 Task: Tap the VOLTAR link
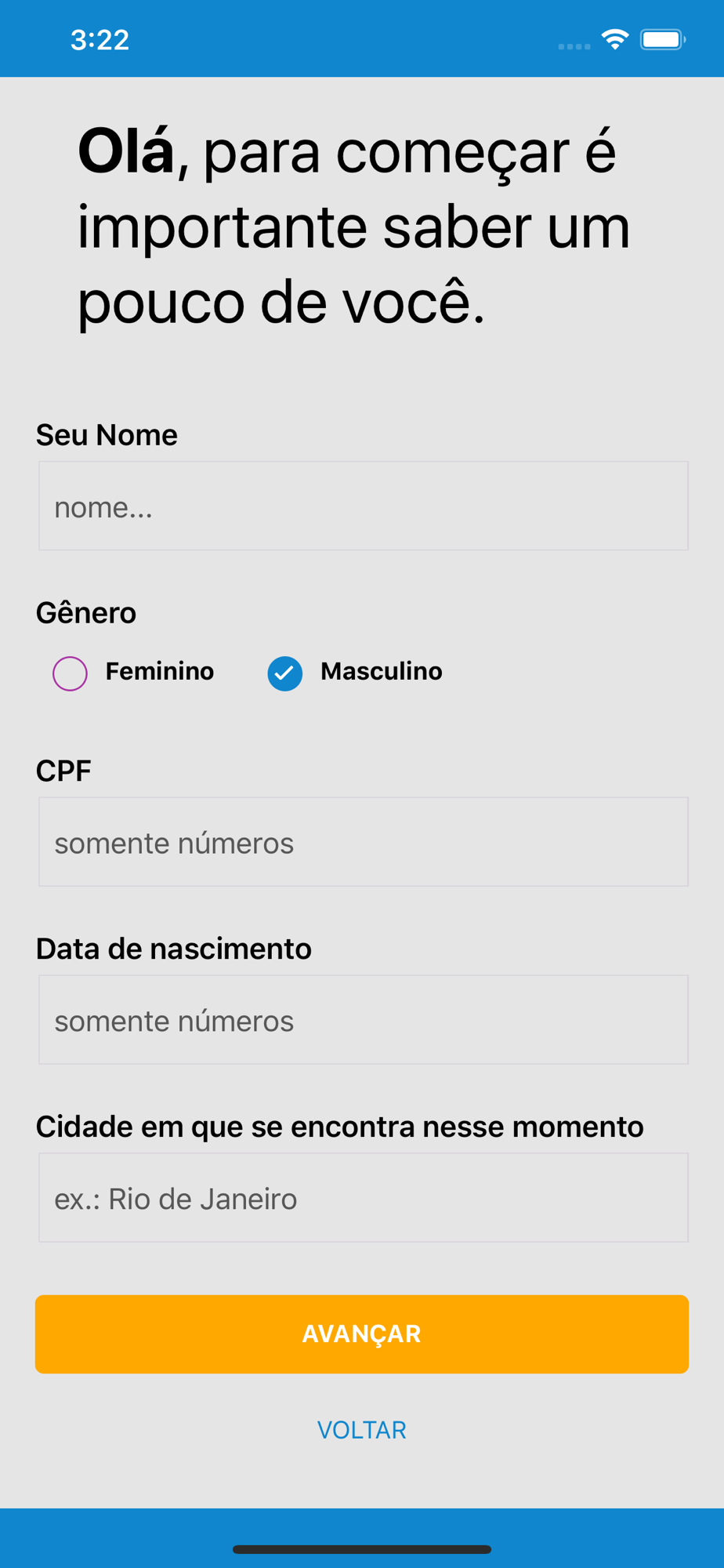(x=362, y=1430)
